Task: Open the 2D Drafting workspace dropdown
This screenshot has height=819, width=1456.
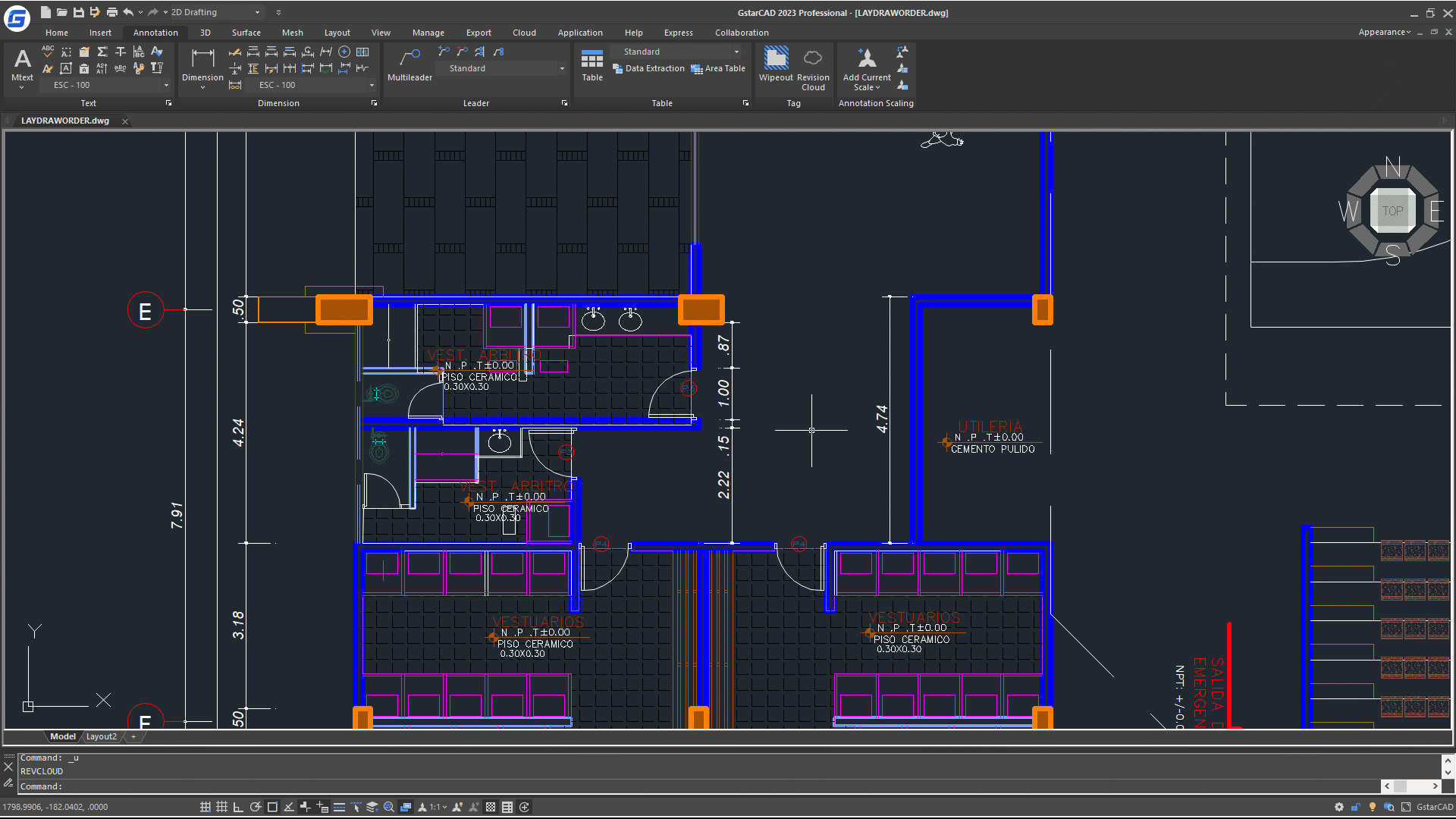Action: click(x=257, y=13)
